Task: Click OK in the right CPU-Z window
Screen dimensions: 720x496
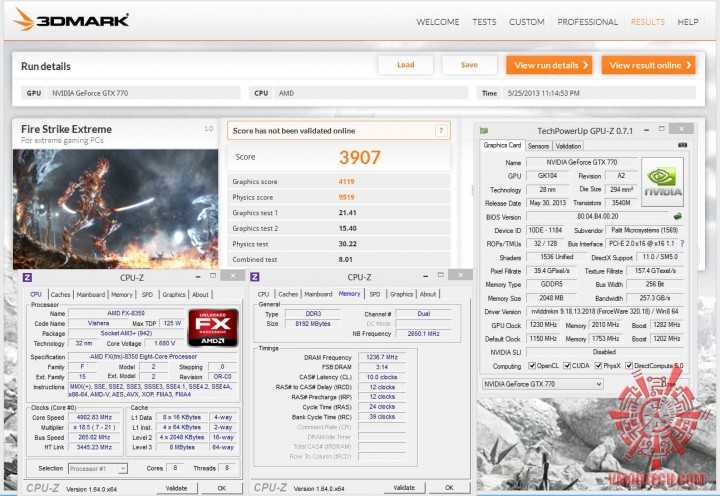Action: pos(449,488)
